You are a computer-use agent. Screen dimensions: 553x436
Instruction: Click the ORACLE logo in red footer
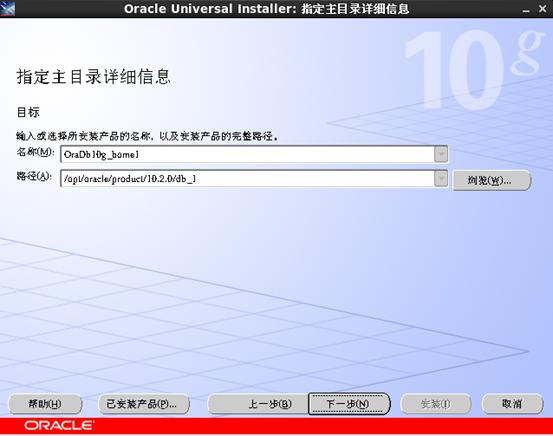pos(59,425)
